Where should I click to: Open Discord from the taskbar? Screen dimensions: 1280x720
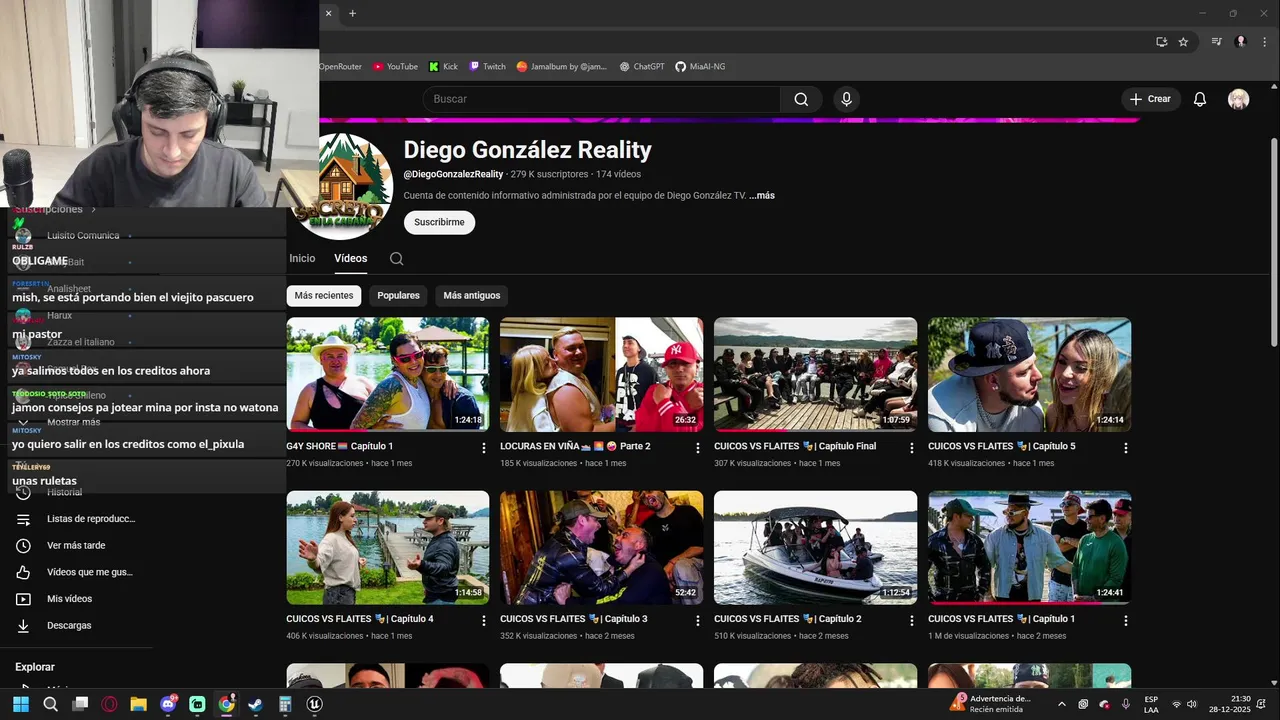[x=168, y=704]
